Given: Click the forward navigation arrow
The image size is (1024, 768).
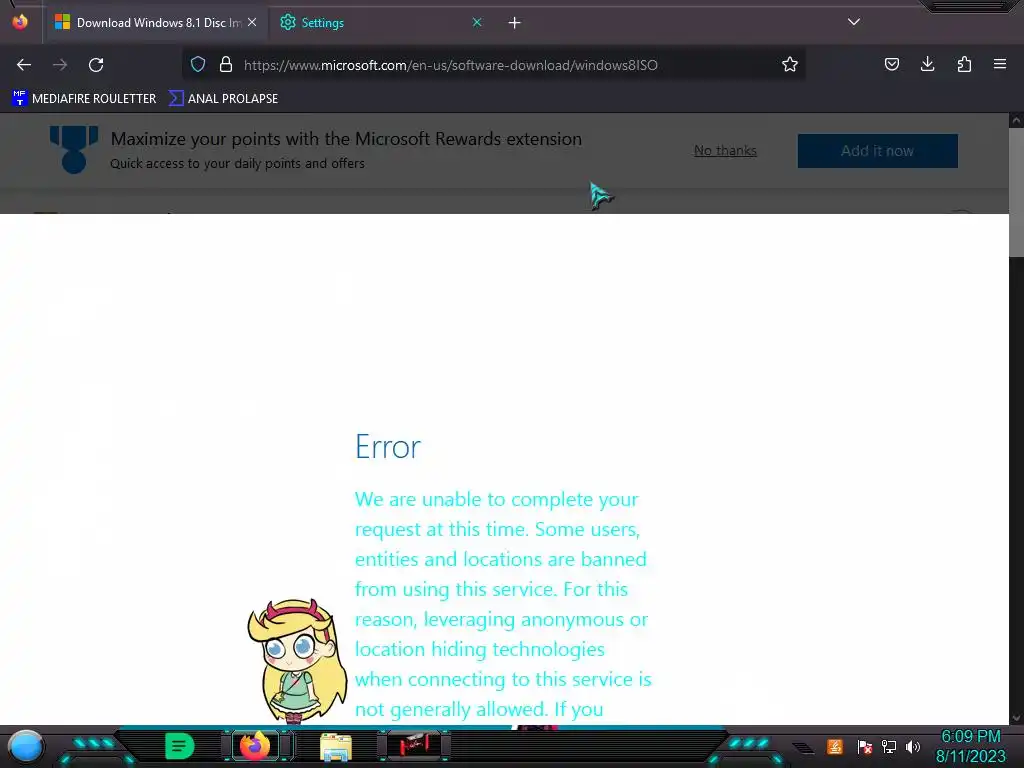Looking at the screenshot, I should click(60, 65).
